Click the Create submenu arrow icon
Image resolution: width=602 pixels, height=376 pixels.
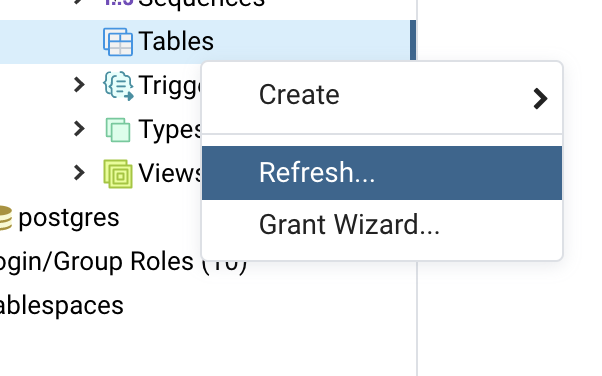coord(540,99)
